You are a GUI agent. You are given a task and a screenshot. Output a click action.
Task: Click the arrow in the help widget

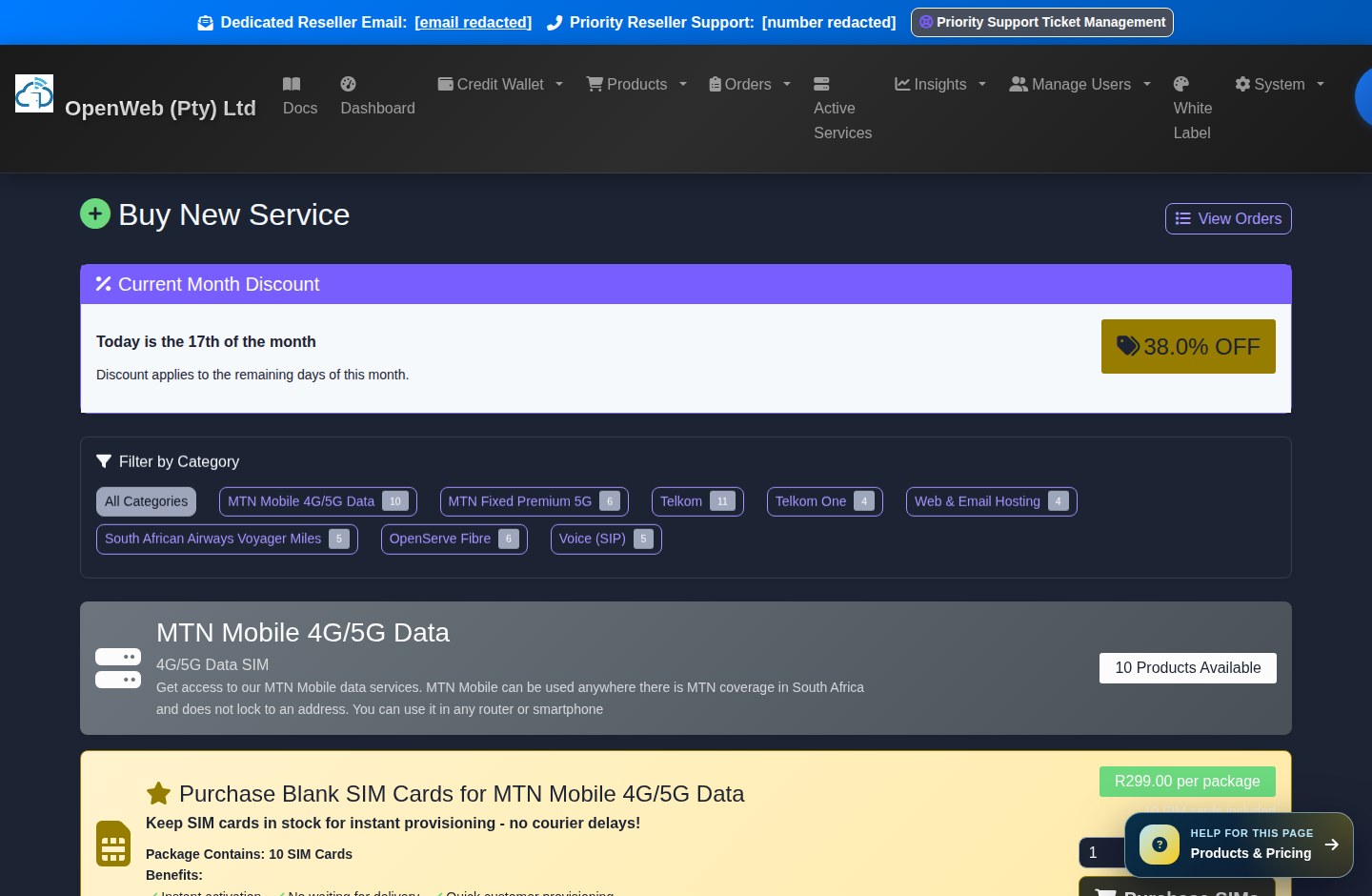[x=1332, y=845]
